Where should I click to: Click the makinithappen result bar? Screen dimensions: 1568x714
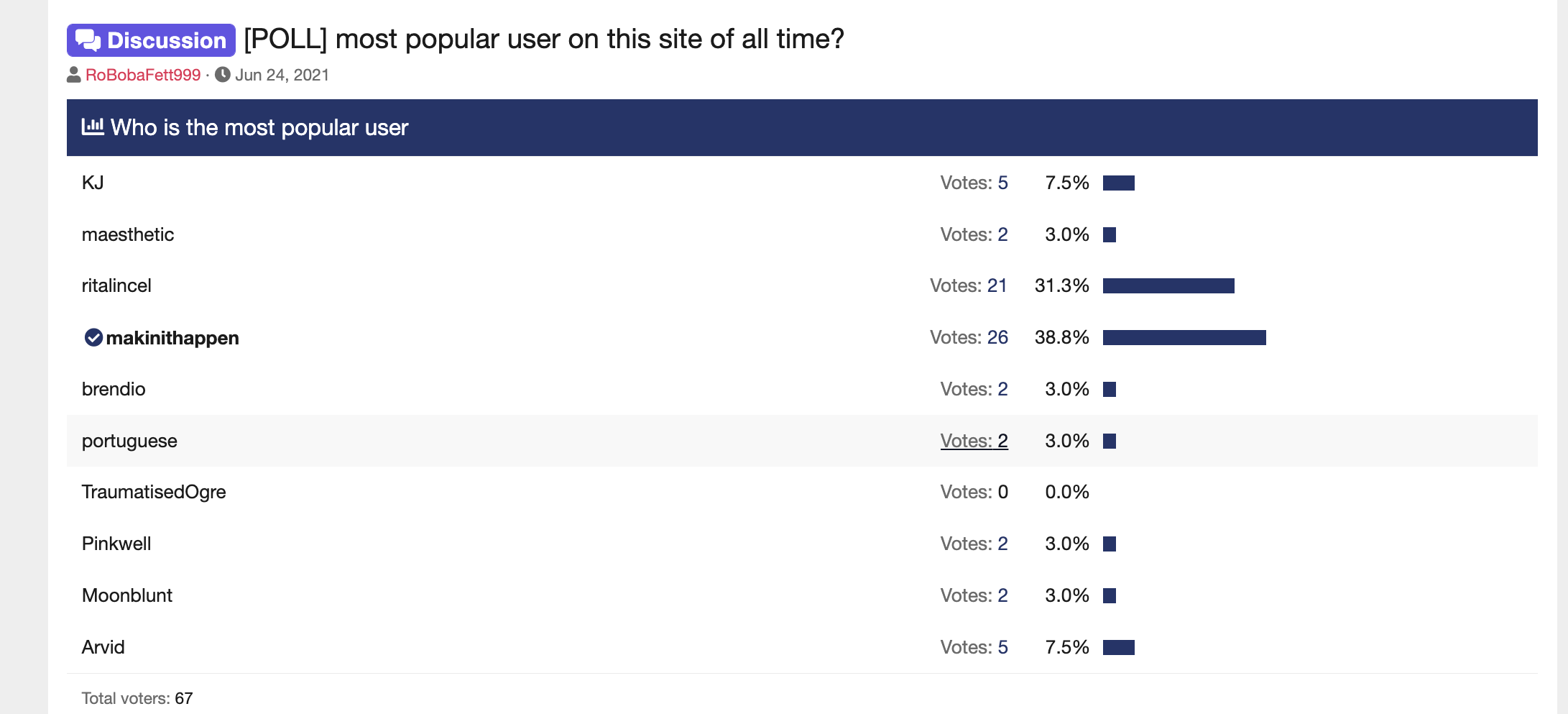1184,337
